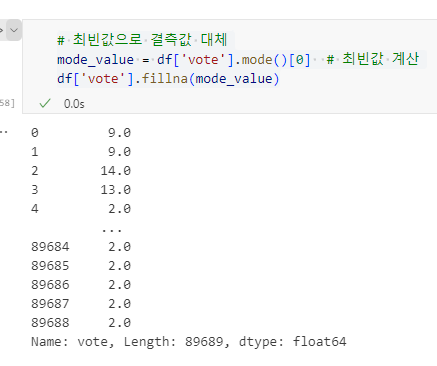The height and width of the screenshot is (366, 437).
Task: Click the 0.0s execution time label
Action: tap(74, 104)
